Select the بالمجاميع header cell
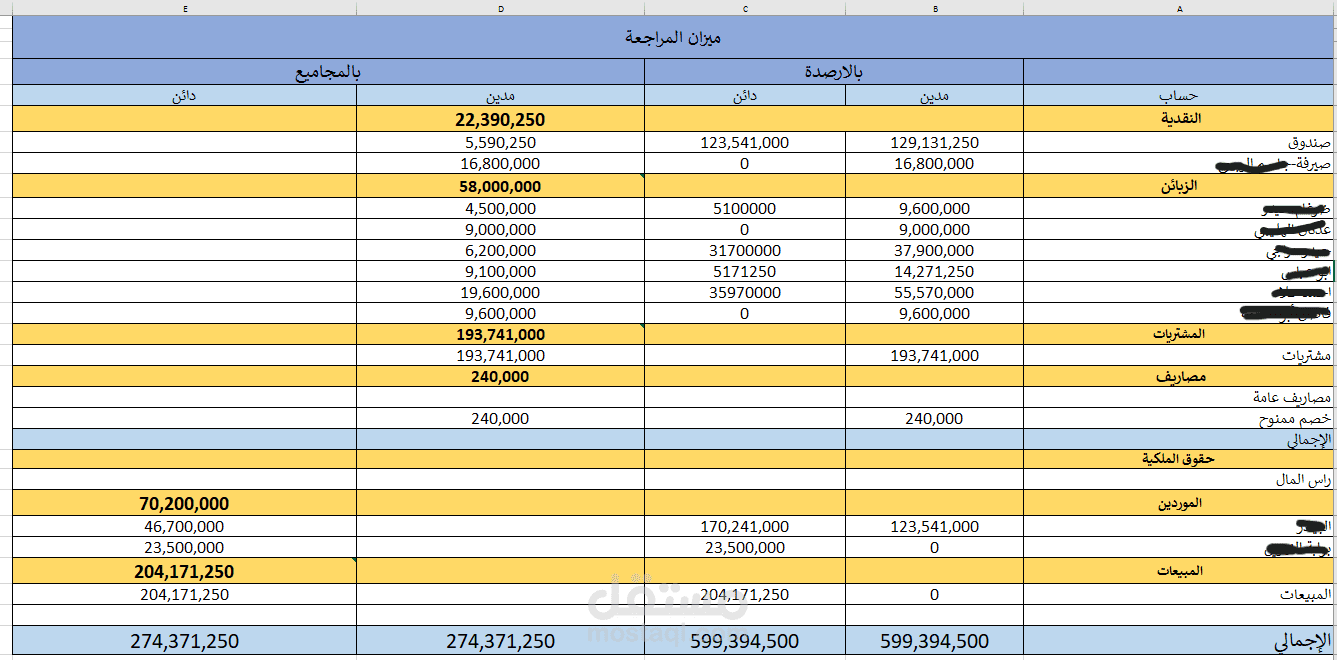Viewport: 1337px width, 660px height. [328, 72]
